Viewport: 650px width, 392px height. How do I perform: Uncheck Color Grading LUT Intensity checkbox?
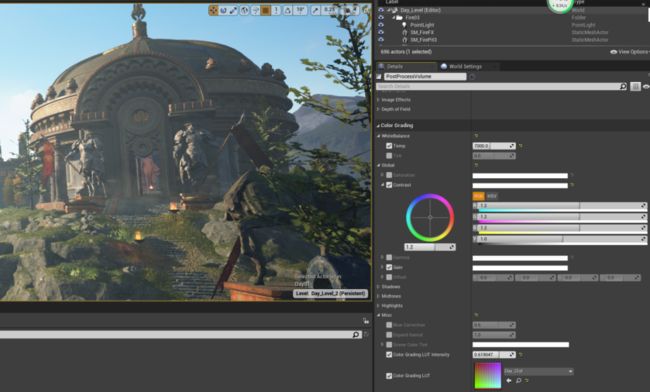click(x=389, y=355)
